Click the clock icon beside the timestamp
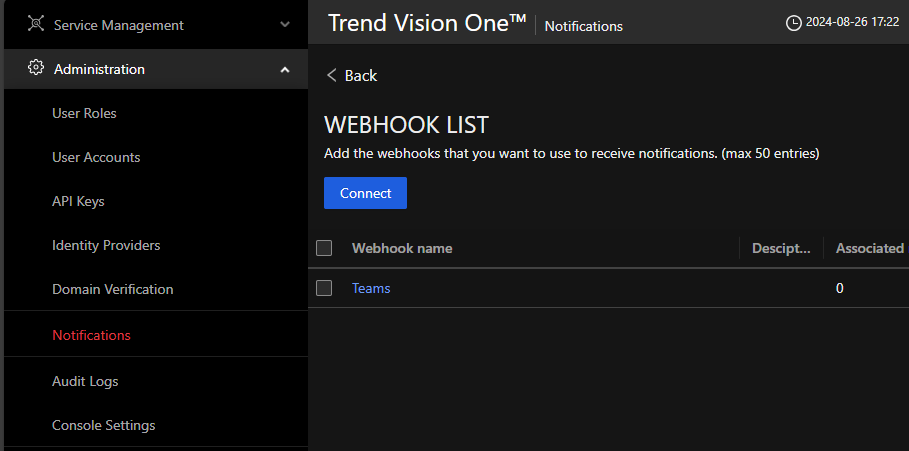 [794, 23]
